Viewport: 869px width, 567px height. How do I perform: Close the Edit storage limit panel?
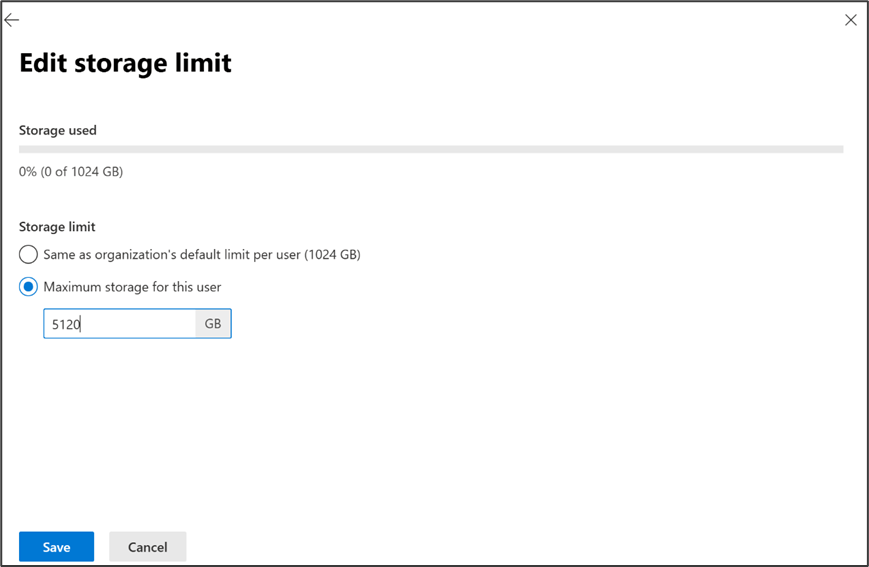(x=851, y=20)
